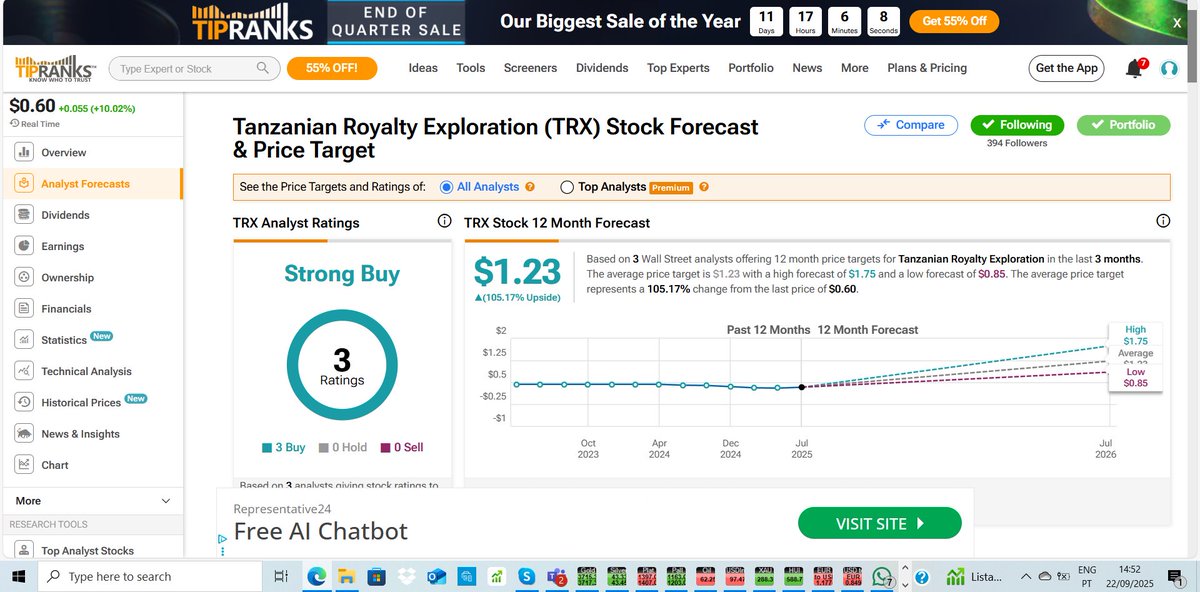Open the Dividends top menu
Screen dimensions: 1200x592
(x=602, y=68)
